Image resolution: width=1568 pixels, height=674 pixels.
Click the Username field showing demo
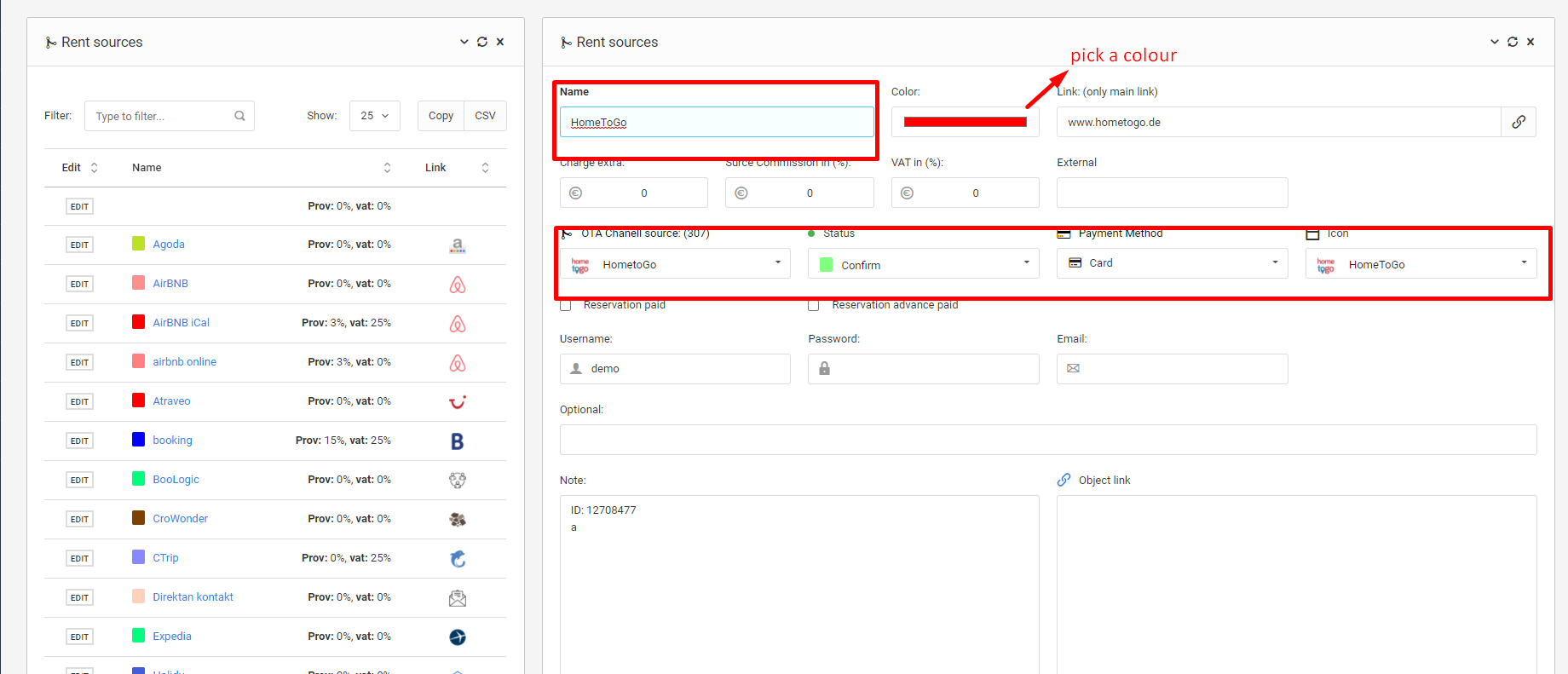[675, 369]
